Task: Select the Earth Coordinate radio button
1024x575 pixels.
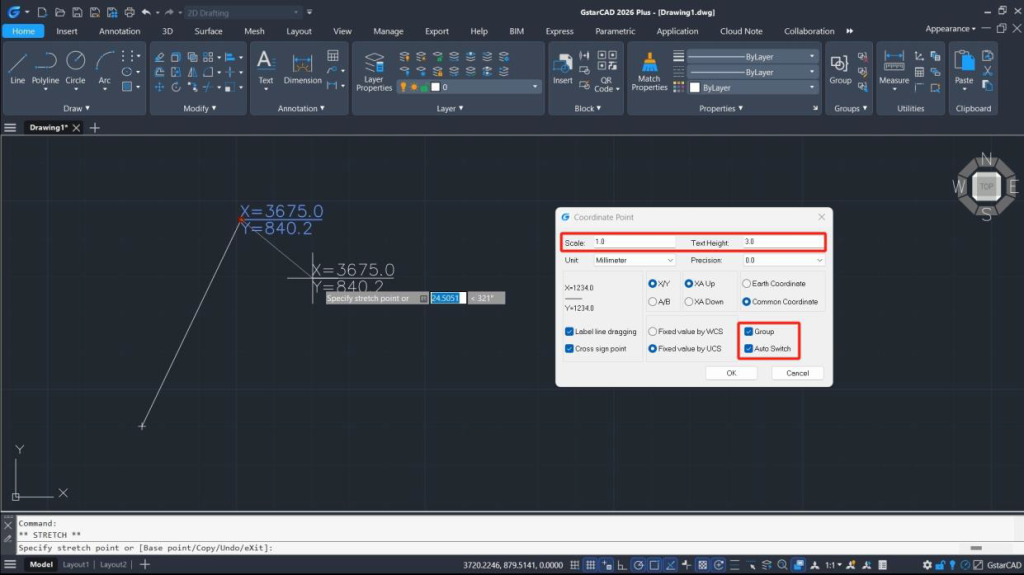Action: (x=747, y=284)
